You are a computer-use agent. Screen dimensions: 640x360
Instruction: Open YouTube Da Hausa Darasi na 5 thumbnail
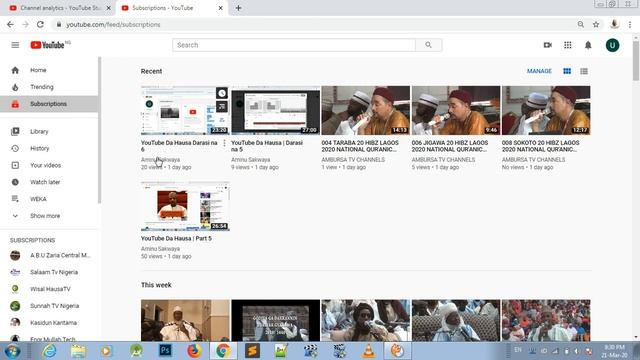pyautogui.click(x=276, y=110)
